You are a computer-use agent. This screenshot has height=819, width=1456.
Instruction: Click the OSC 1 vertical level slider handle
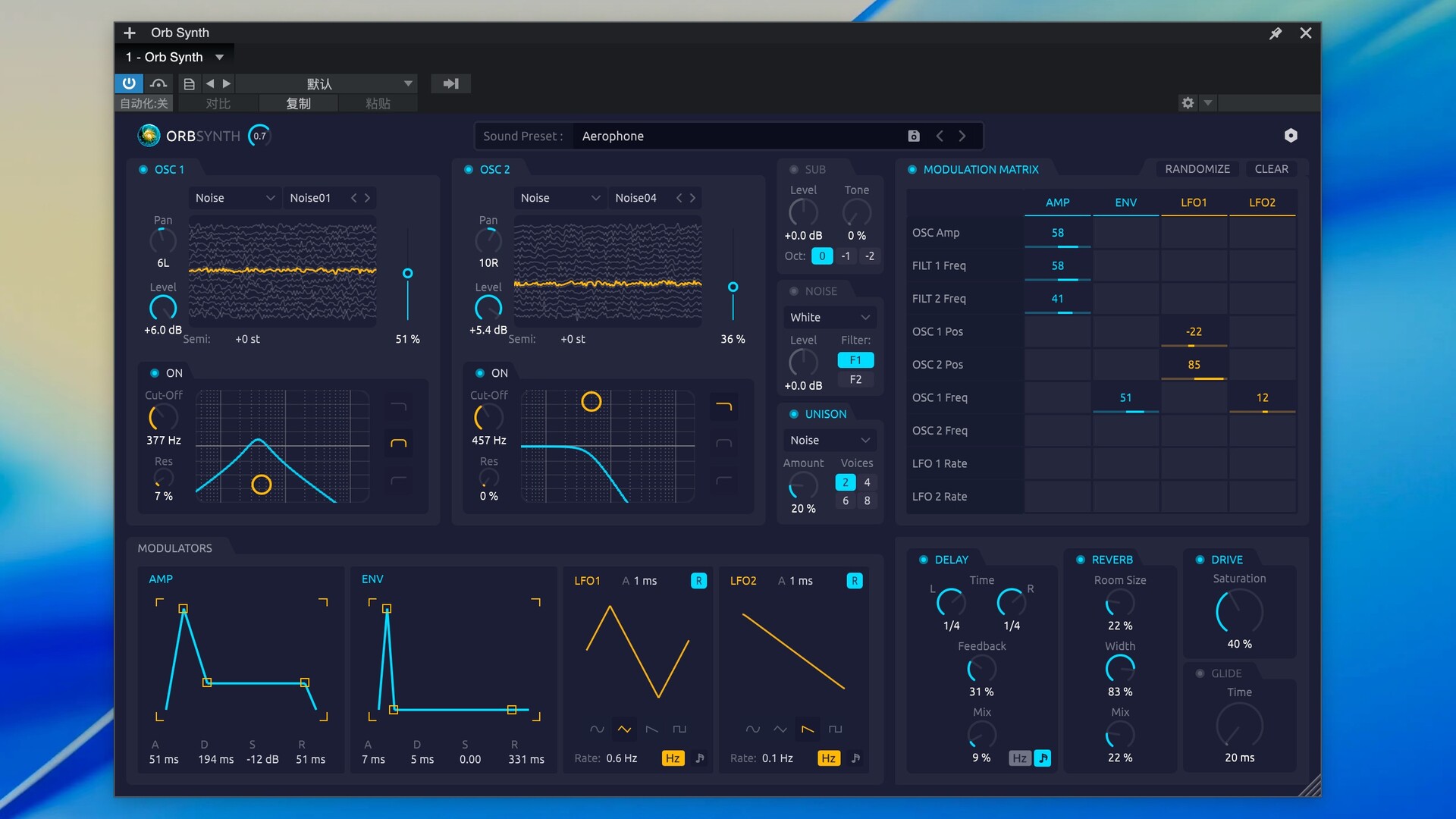[x=408, y=273]
